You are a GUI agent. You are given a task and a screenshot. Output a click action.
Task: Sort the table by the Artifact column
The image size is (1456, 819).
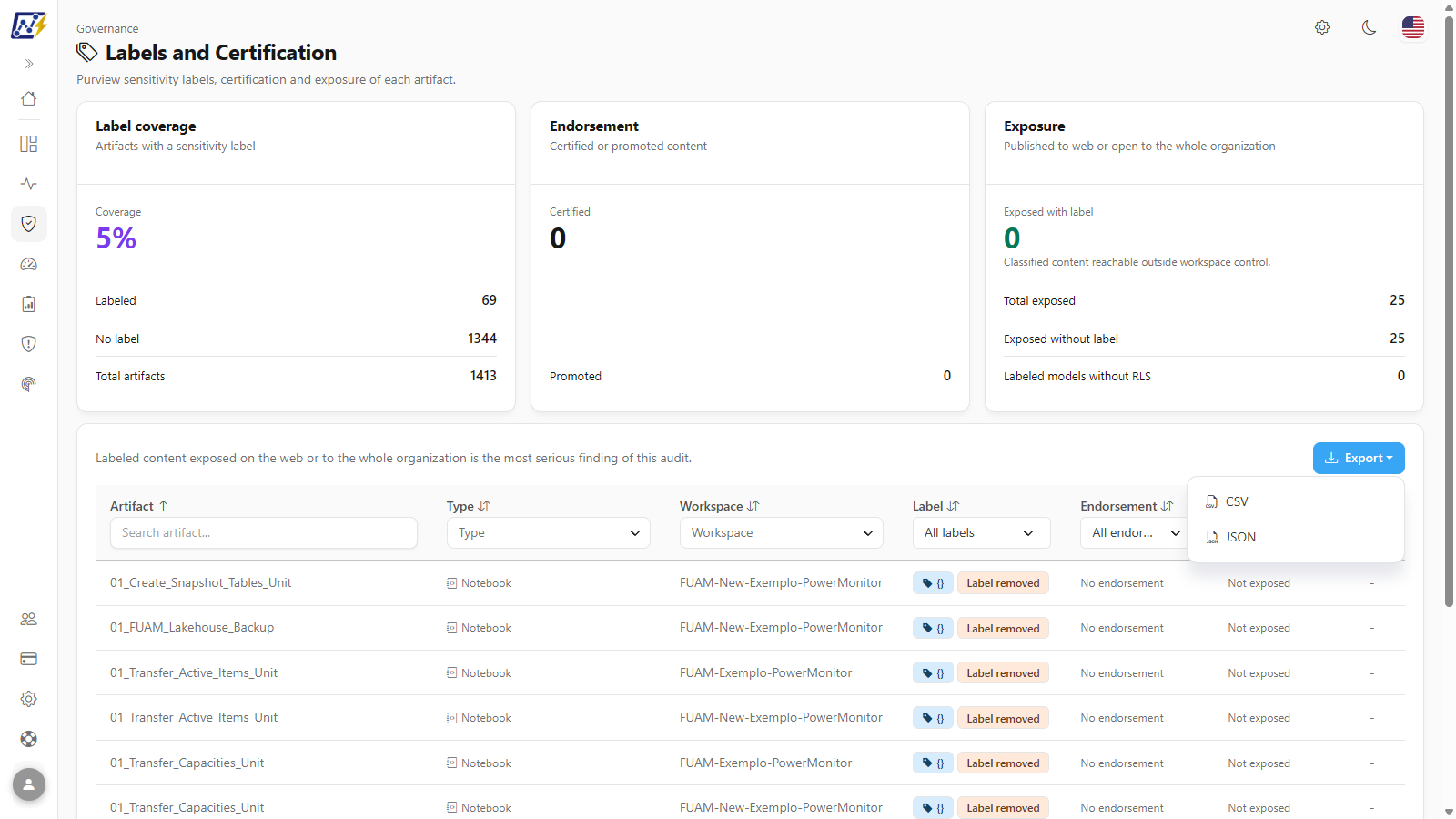139,506
